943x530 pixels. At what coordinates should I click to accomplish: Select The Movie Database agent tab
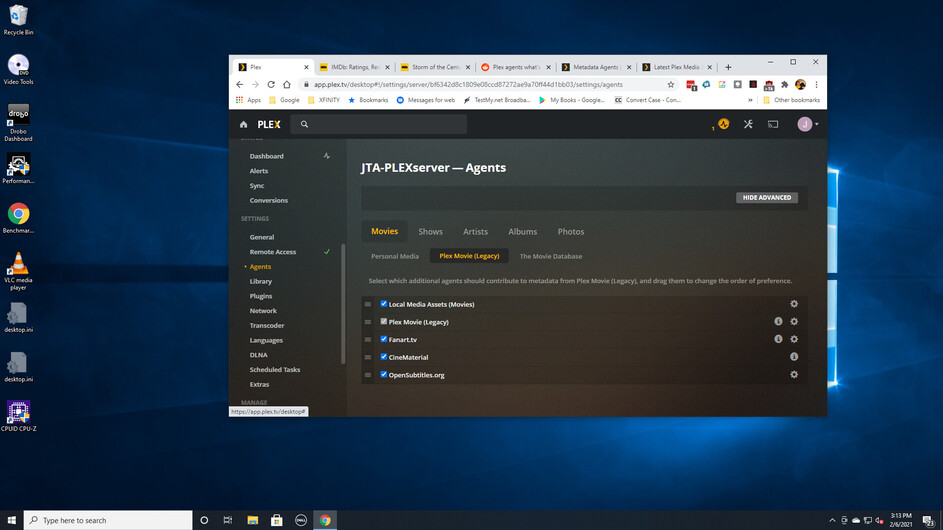[551, 256]
